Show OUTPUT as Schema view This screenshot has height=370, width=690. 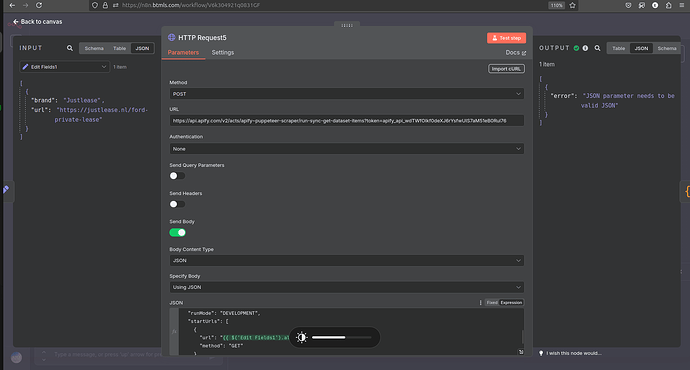point(667,48)
